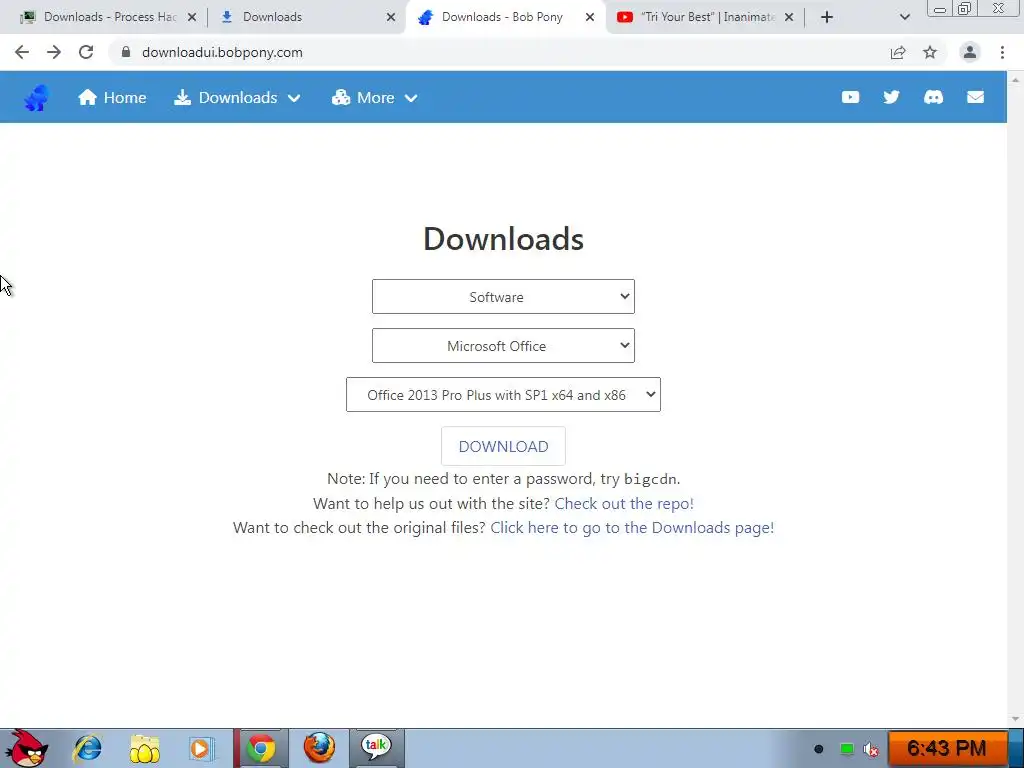This screenshot has height=768, width=1024.
Task: Open the Downloads navbar dropdown menu
Action: pyautogui.click(x=237, y=98)
